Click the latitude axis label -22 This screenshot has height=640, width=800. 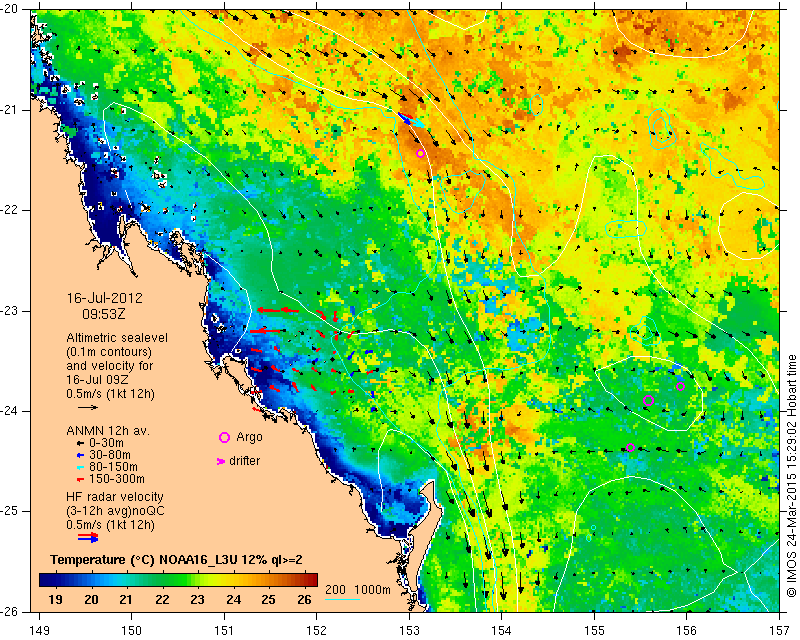click(10, 210)
